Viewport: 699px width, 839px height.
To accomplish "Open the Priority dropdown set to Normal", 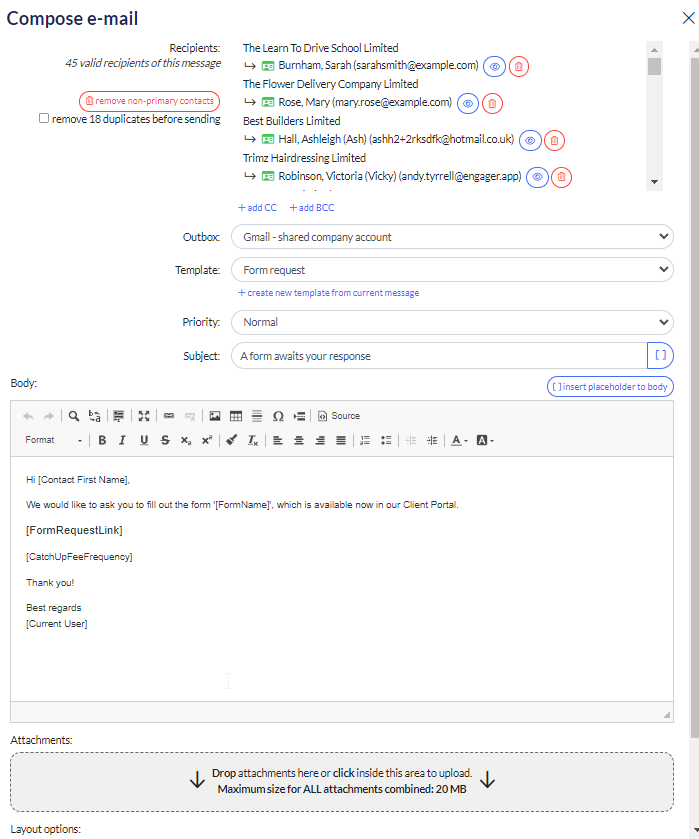I will click(x=452, y=322).
